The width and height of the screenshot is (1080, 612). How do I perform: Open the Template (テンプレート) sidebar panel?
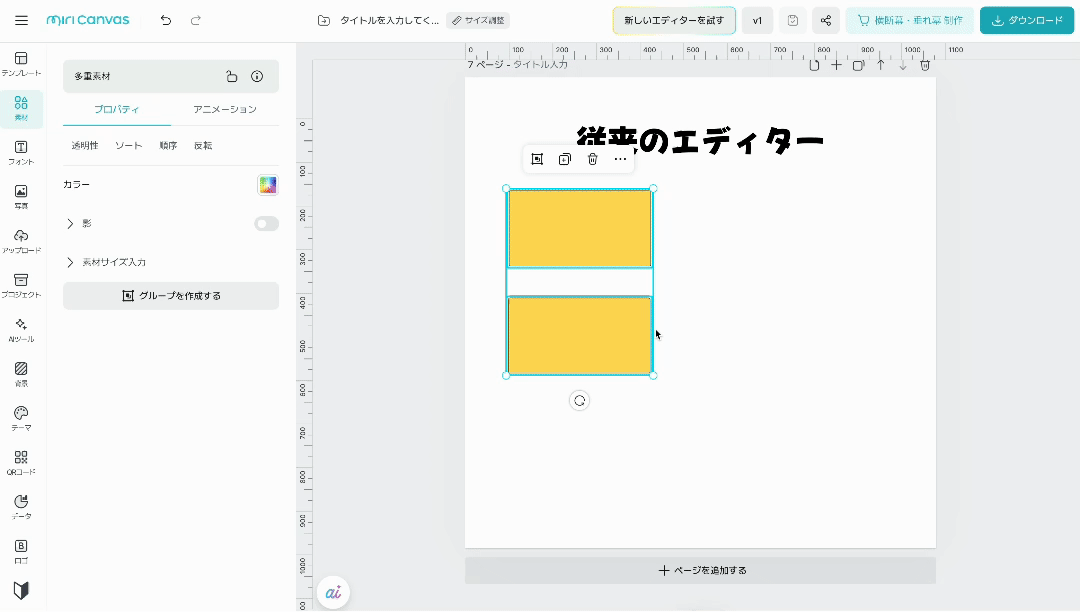tap(21, 64)
